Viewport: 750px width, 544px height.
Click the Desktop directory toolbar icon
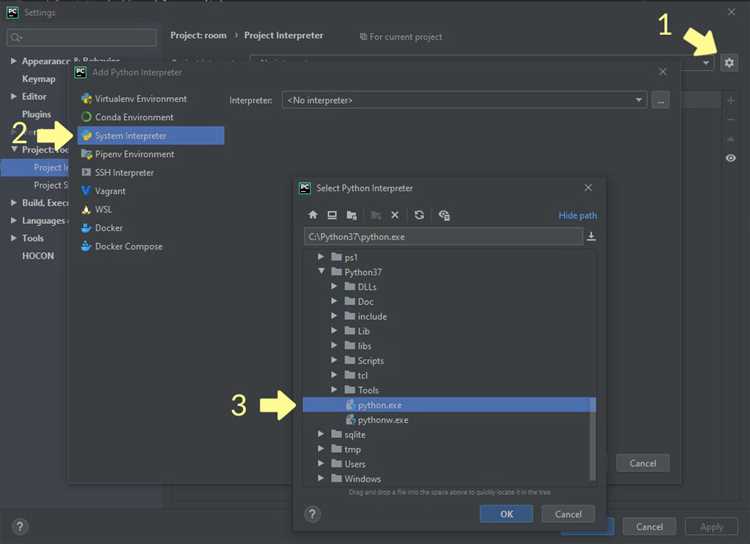click(x=332, y=215)
